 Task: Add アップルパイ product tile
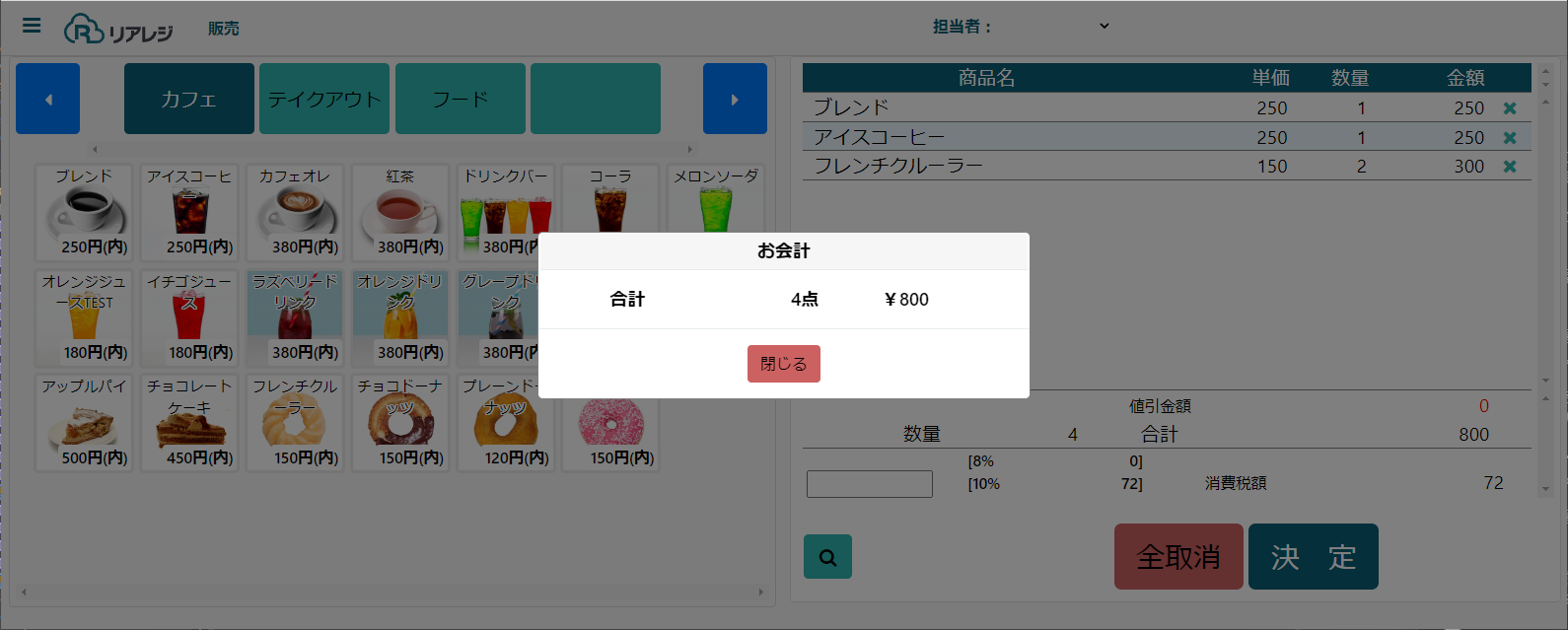84,422
